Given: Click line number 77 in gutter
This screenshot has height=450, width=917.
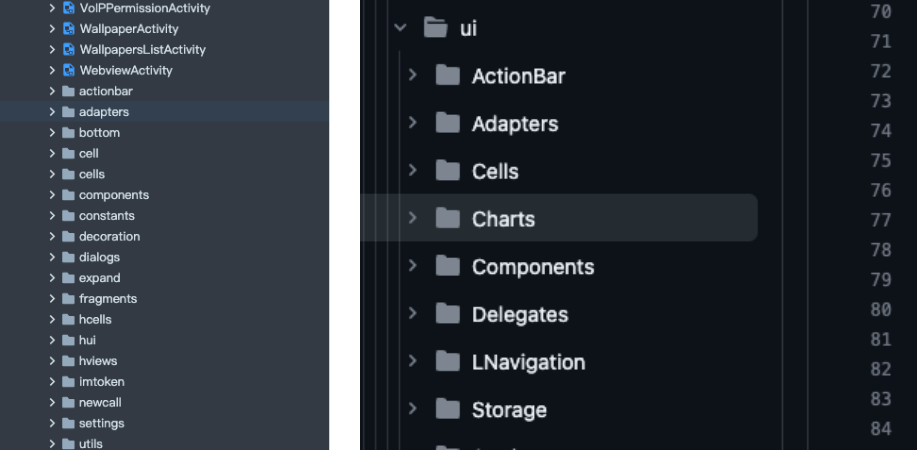Looking at the screenshot, I should click(881, 220).
